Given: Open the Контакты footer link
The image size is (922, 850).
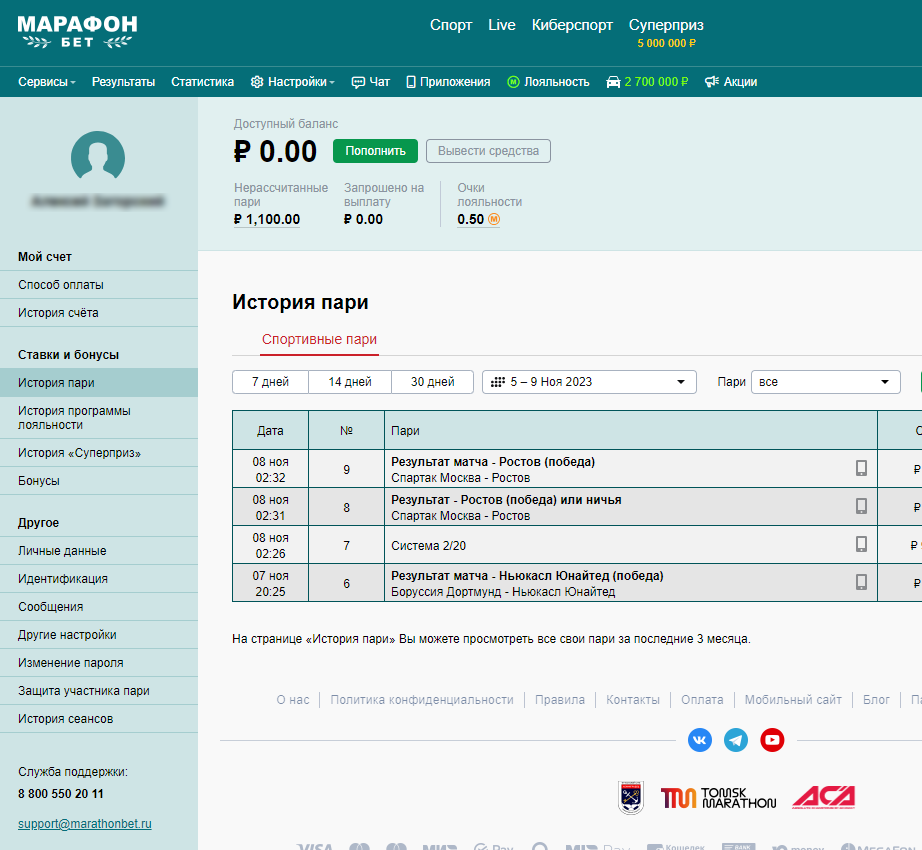Looking at the screenshot, I should pos(633,700).
